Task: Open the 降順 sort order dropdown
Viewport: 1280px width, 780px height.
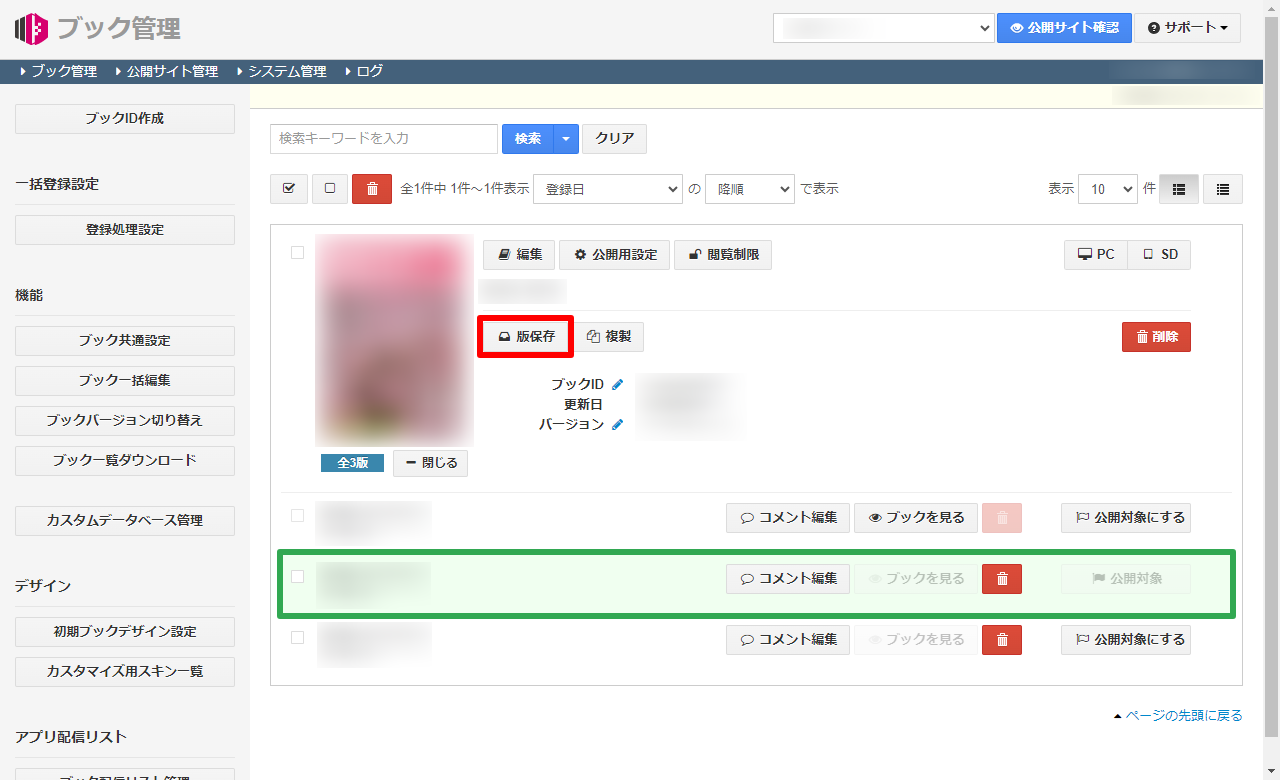Action: point(749,189)
